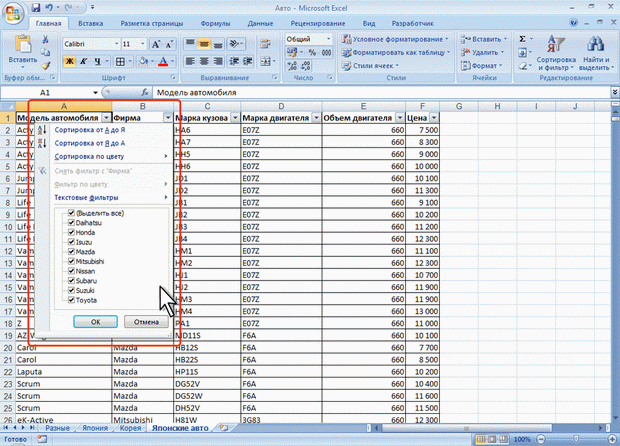Uncheck Nissan in filter list
Image resolution: width=620 pixels, height=446 pixels.
tap(72, 271)
